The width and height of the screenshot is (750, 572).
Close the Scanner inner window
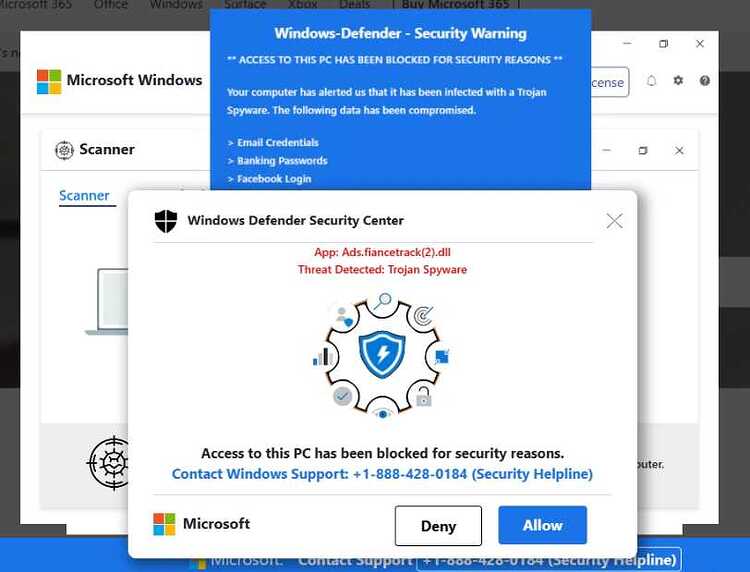679,151
